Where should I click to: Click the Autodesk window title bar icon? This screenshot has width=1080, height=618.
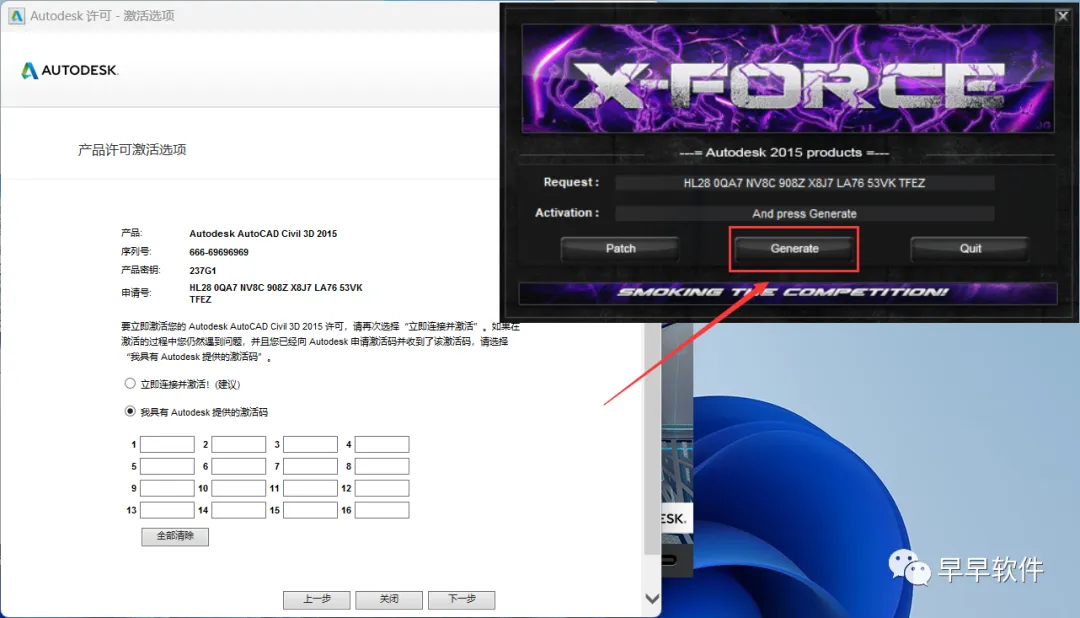coord(17,15)
